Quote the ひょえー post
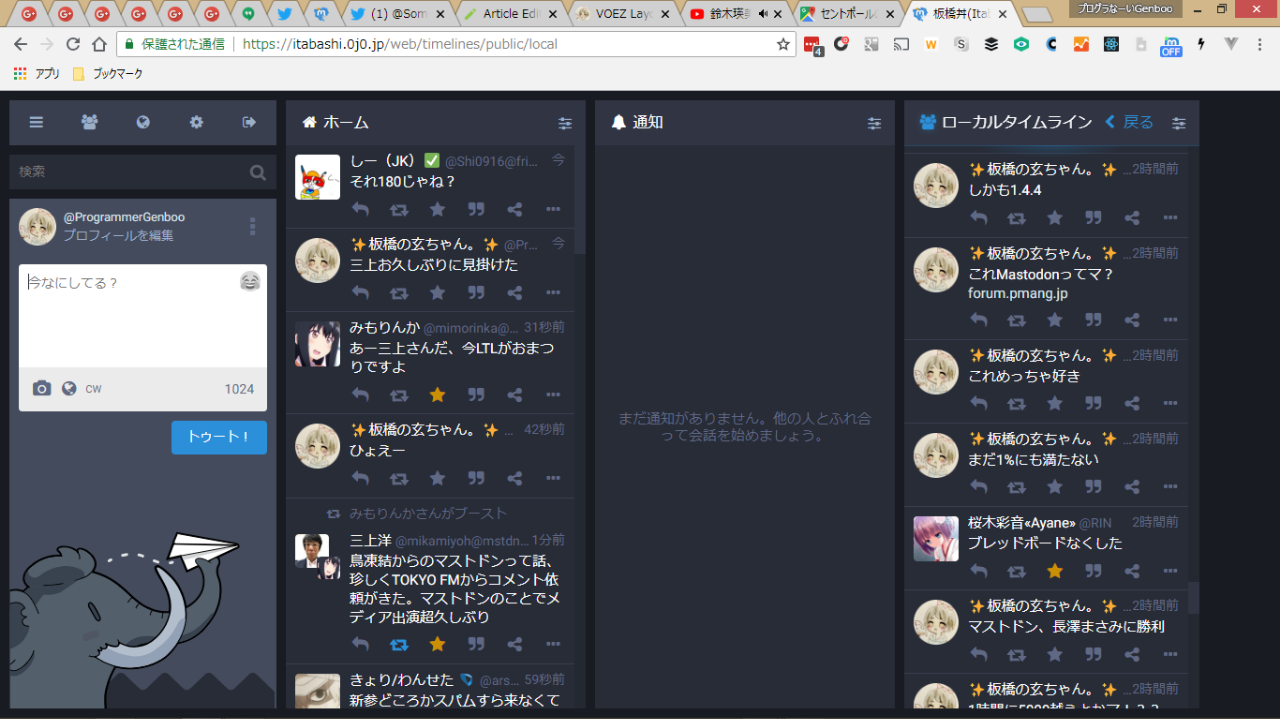 pyautogui.click(x=476, y=478)
